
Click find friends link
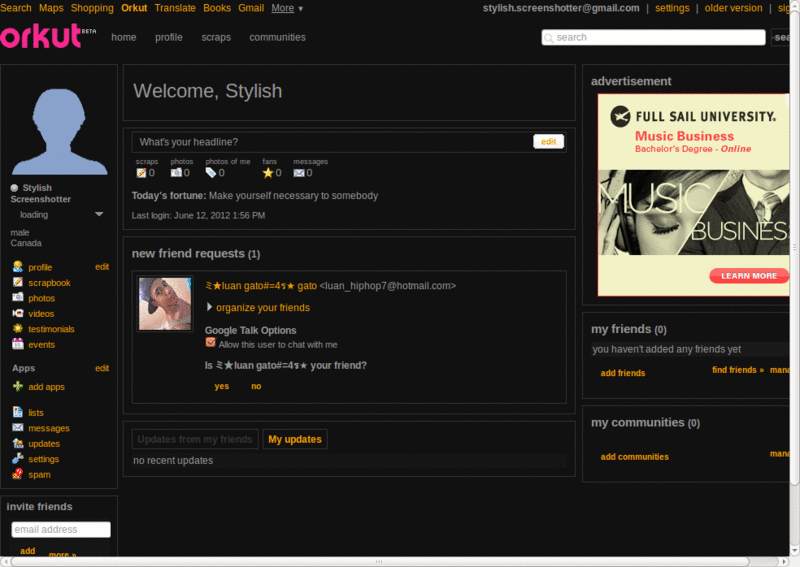coord(738,370)
